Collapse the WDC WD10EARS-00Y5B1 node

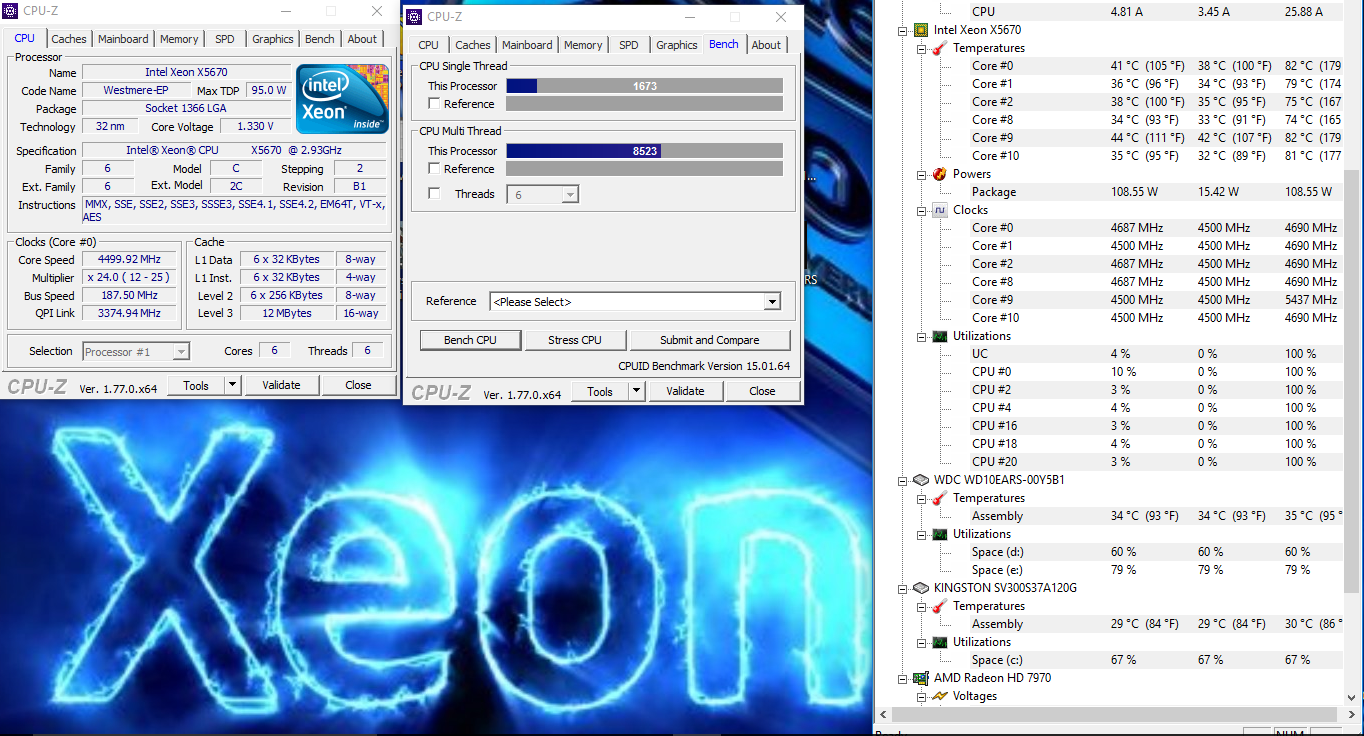(x=902, y=480)
